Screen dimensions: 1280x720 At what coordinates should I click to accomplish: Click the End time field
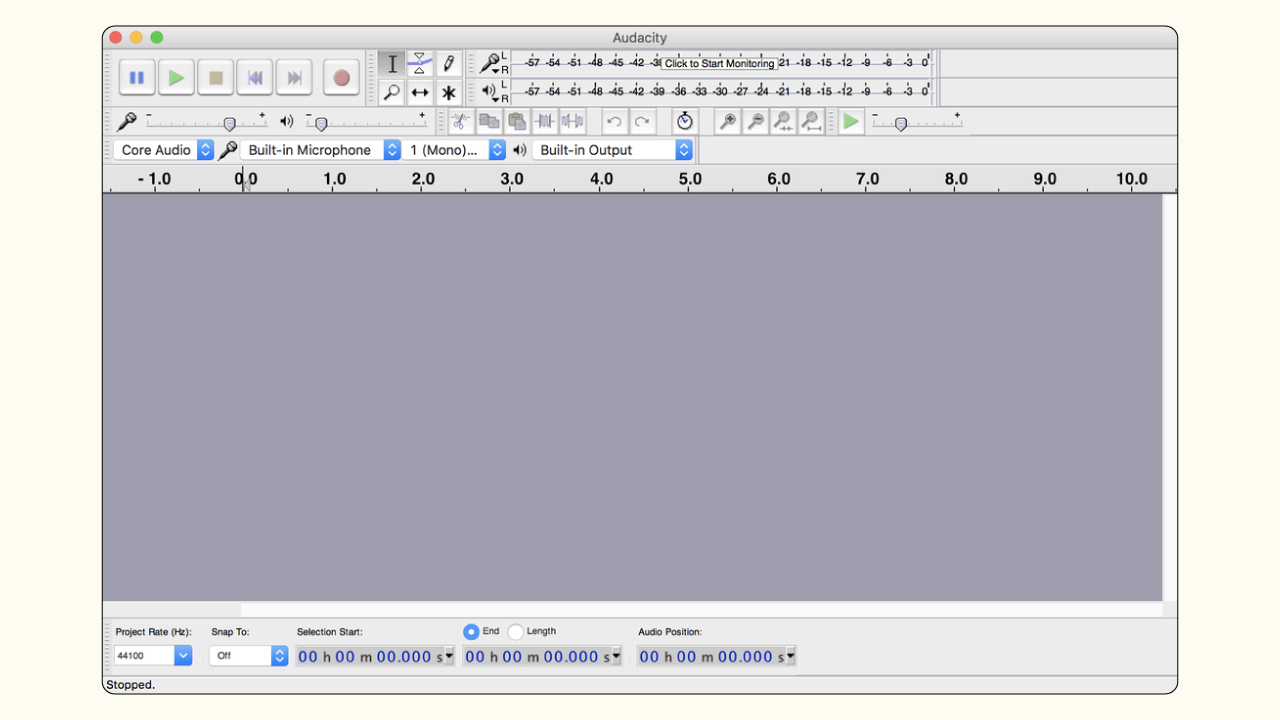point(537,657)
